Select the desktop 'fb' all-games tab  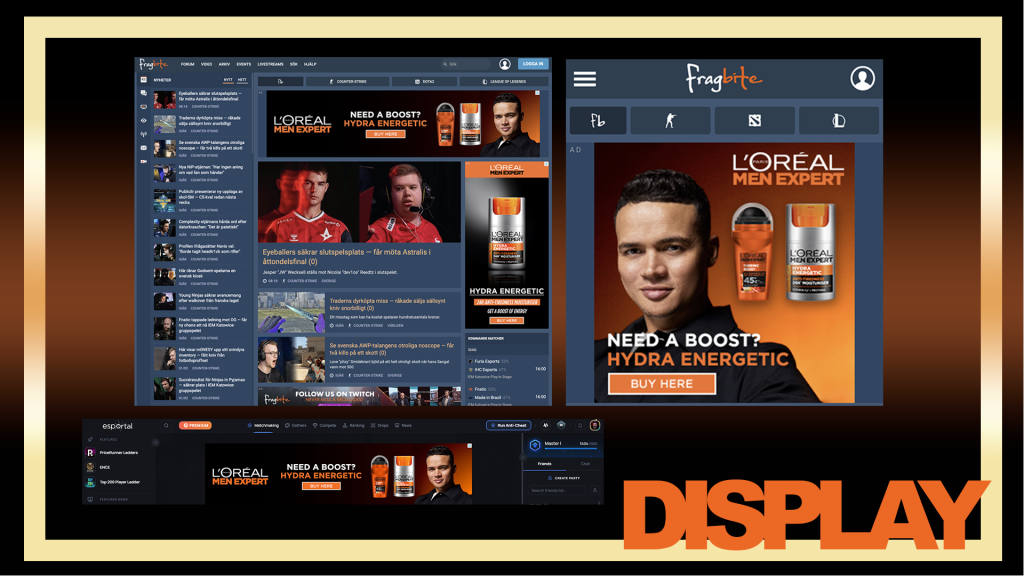[281, 82]
